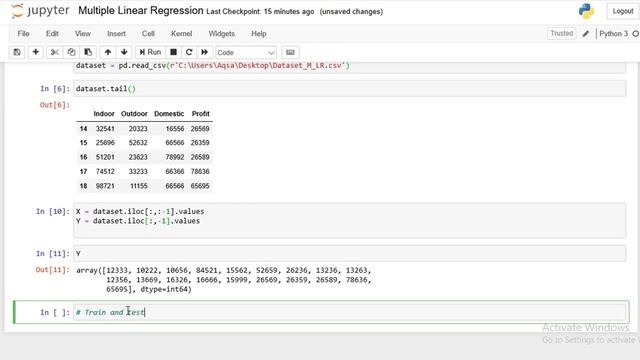Viewport: 640px width, 360px height.
Task: Click the Outdoor column header
Action: (x=134, y=114)
